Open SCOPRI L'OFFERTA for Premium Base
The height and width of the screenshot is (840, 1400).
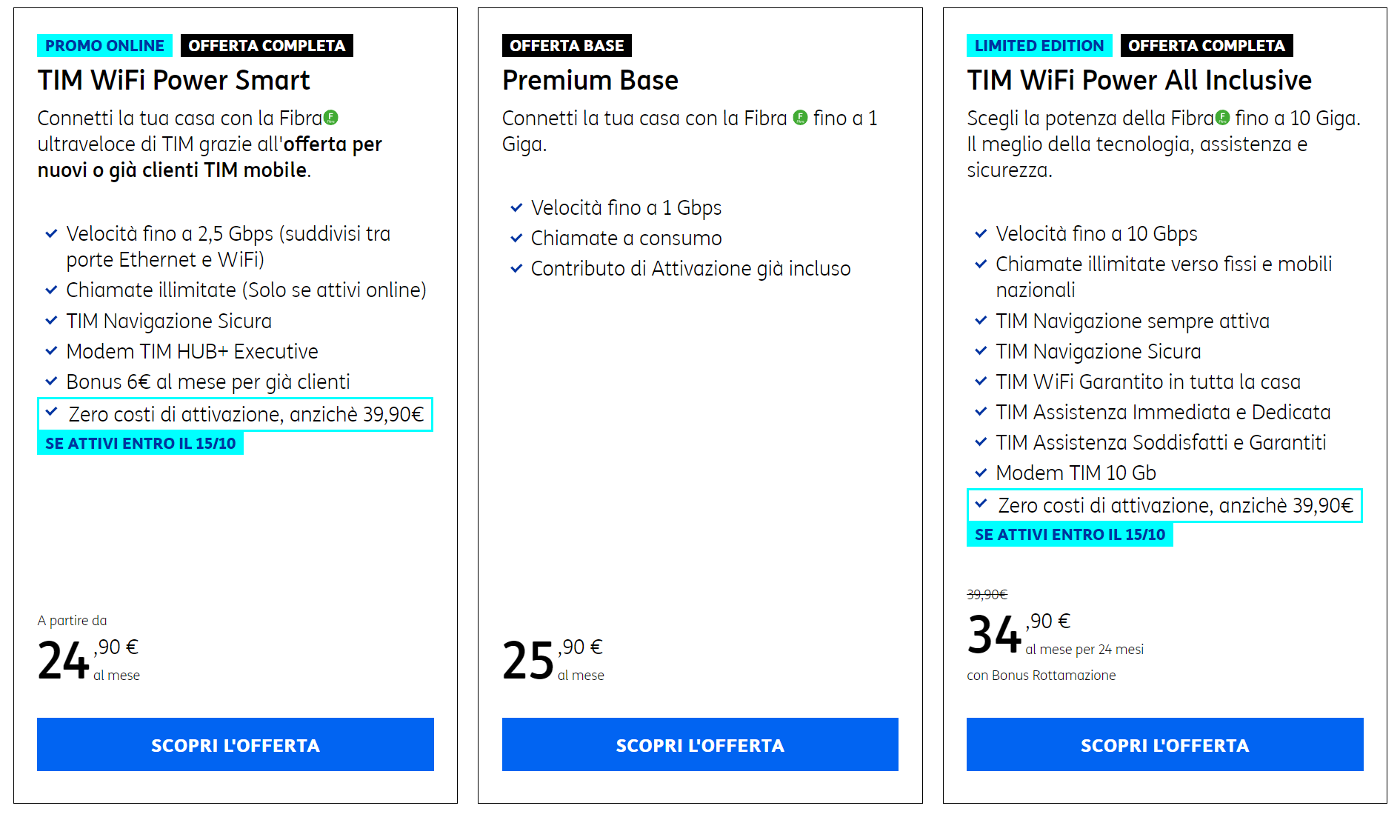pyautogui.click(x=700, y=744)
